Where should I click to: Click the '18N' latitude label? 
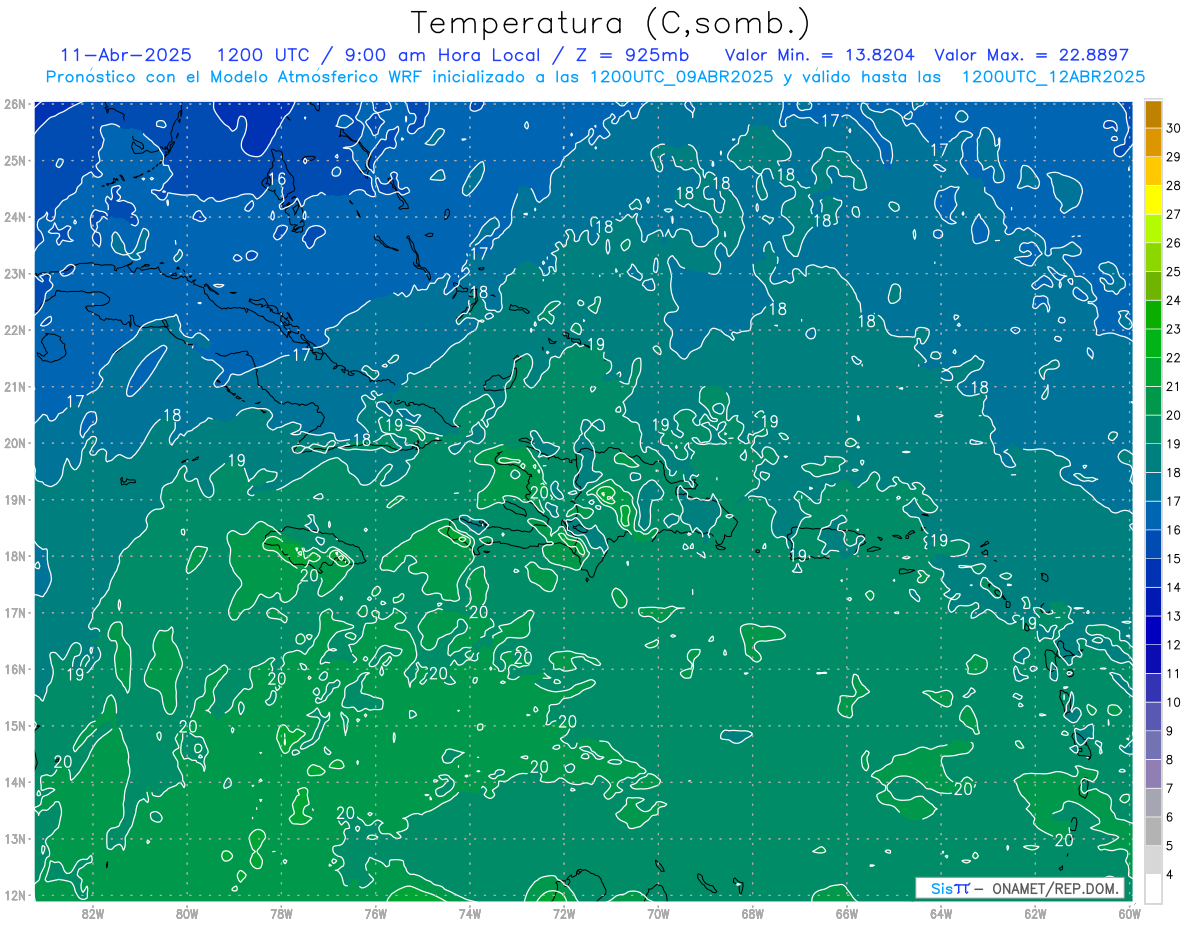coord(15,556)
